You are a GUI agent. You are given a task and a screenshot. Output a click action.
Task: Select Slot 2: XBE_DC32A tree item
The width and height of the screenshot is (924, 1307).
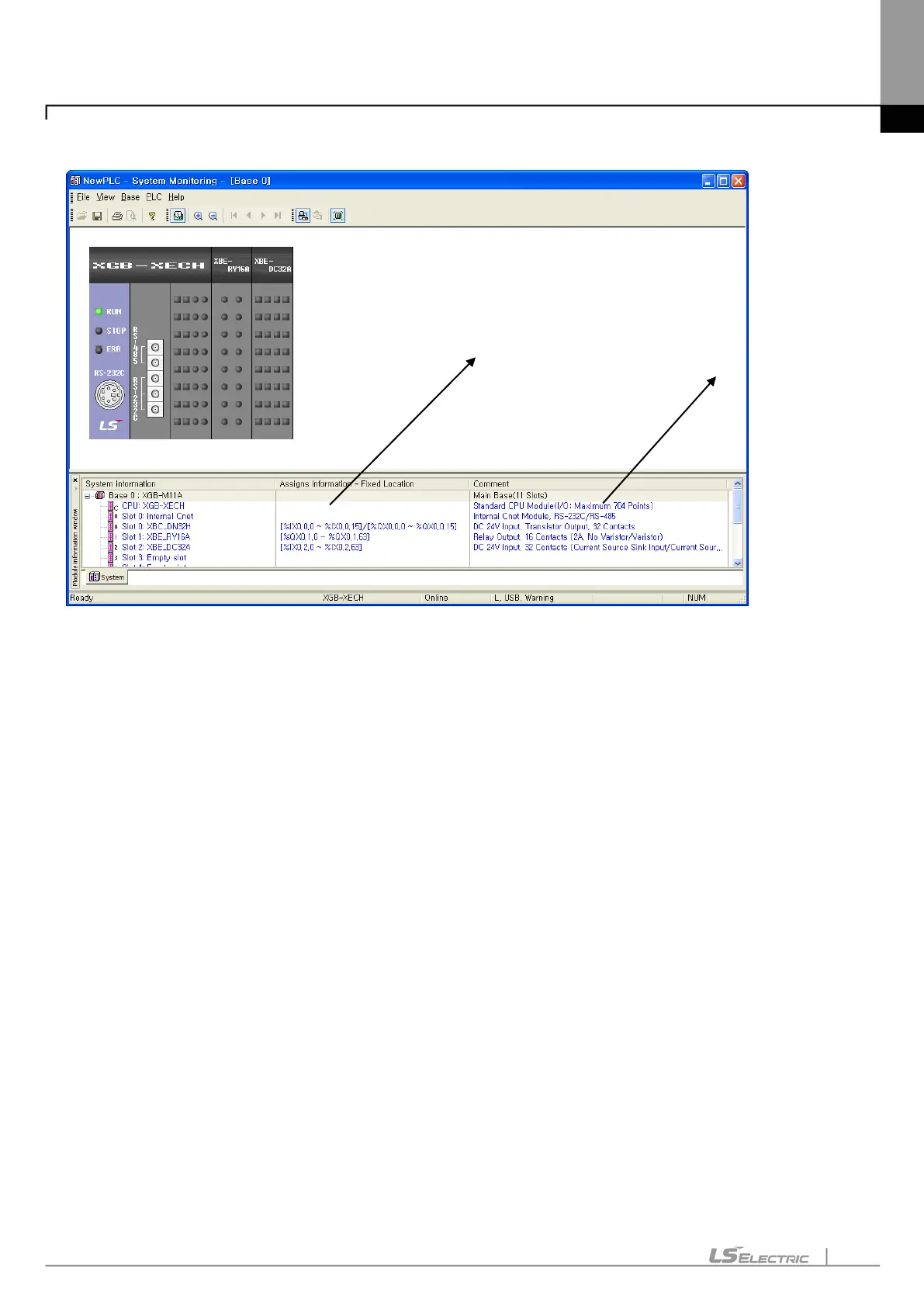pos(156,547)
